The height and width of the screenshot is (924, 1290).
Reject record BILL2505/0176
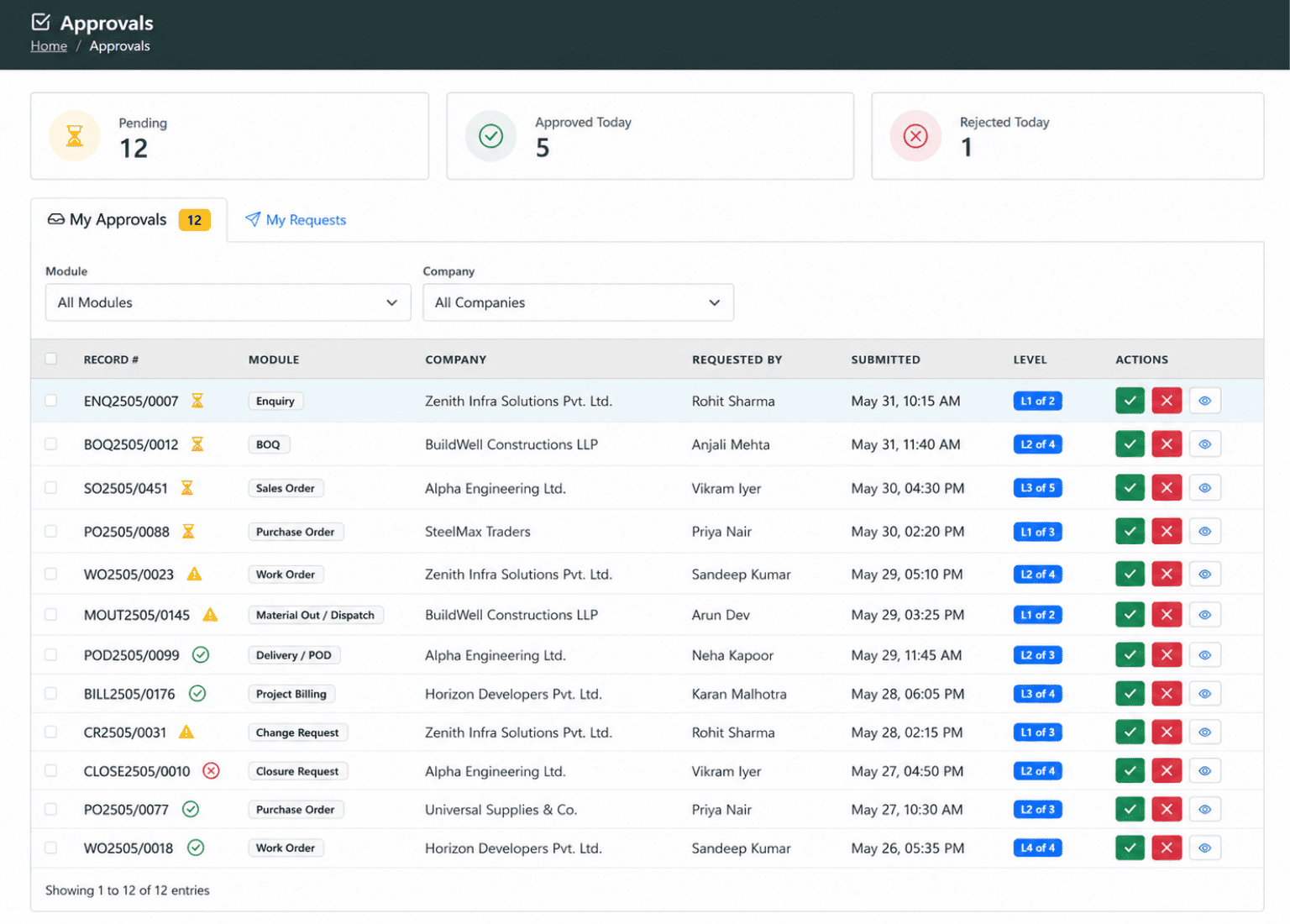[x=1167, y=694]
